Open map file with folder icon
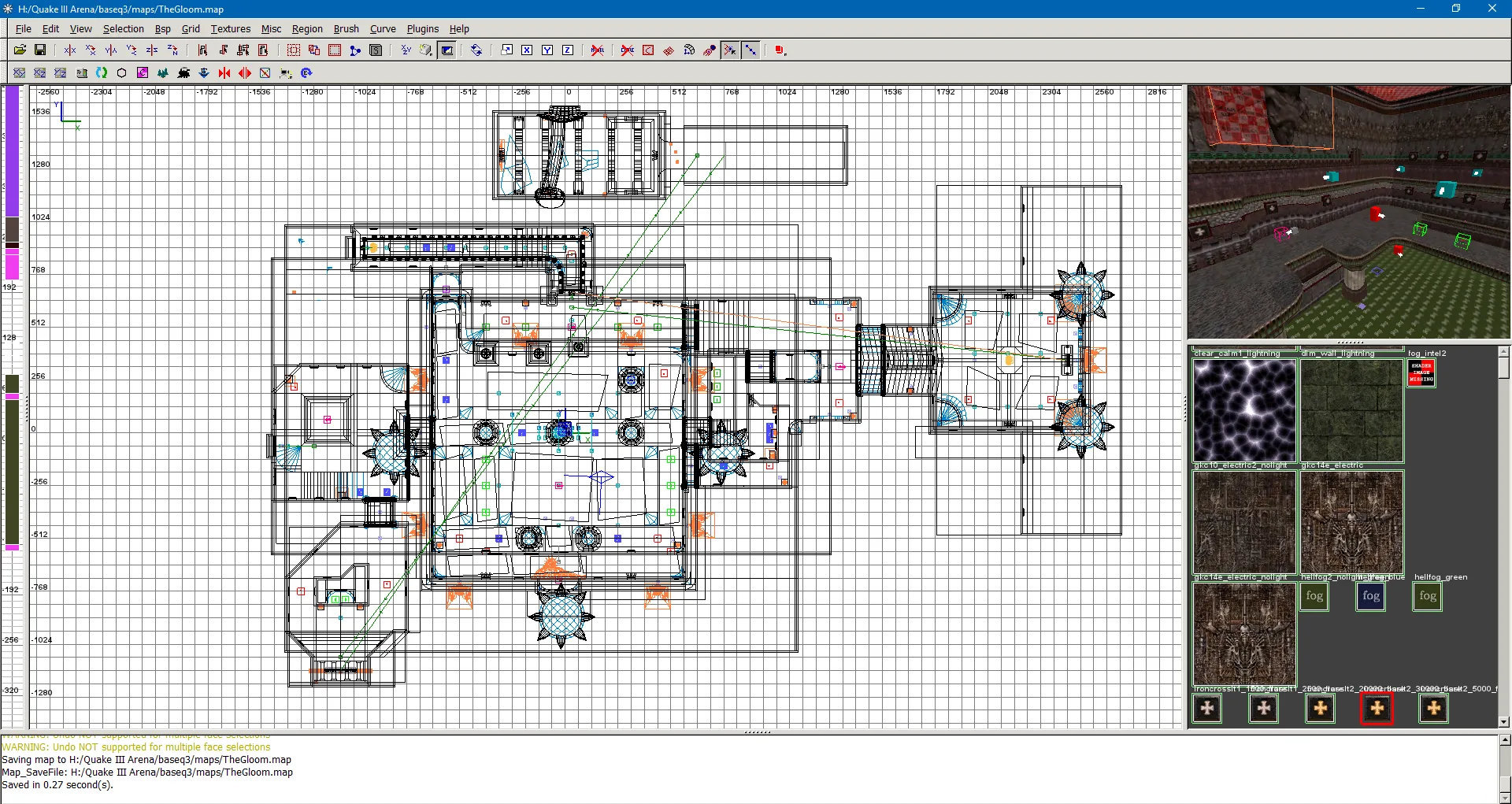This screenshot has height=804, width=1512. 20,50
